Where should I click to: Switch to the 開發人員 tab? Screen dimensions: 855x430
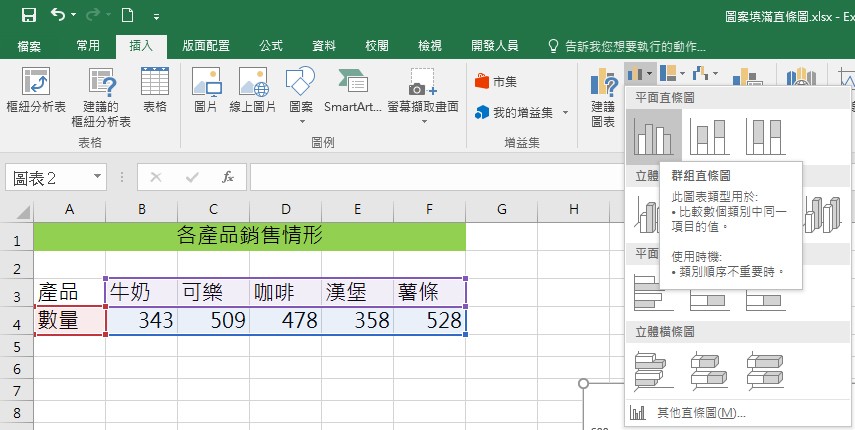pyautogui.click(x=495, y=46)
